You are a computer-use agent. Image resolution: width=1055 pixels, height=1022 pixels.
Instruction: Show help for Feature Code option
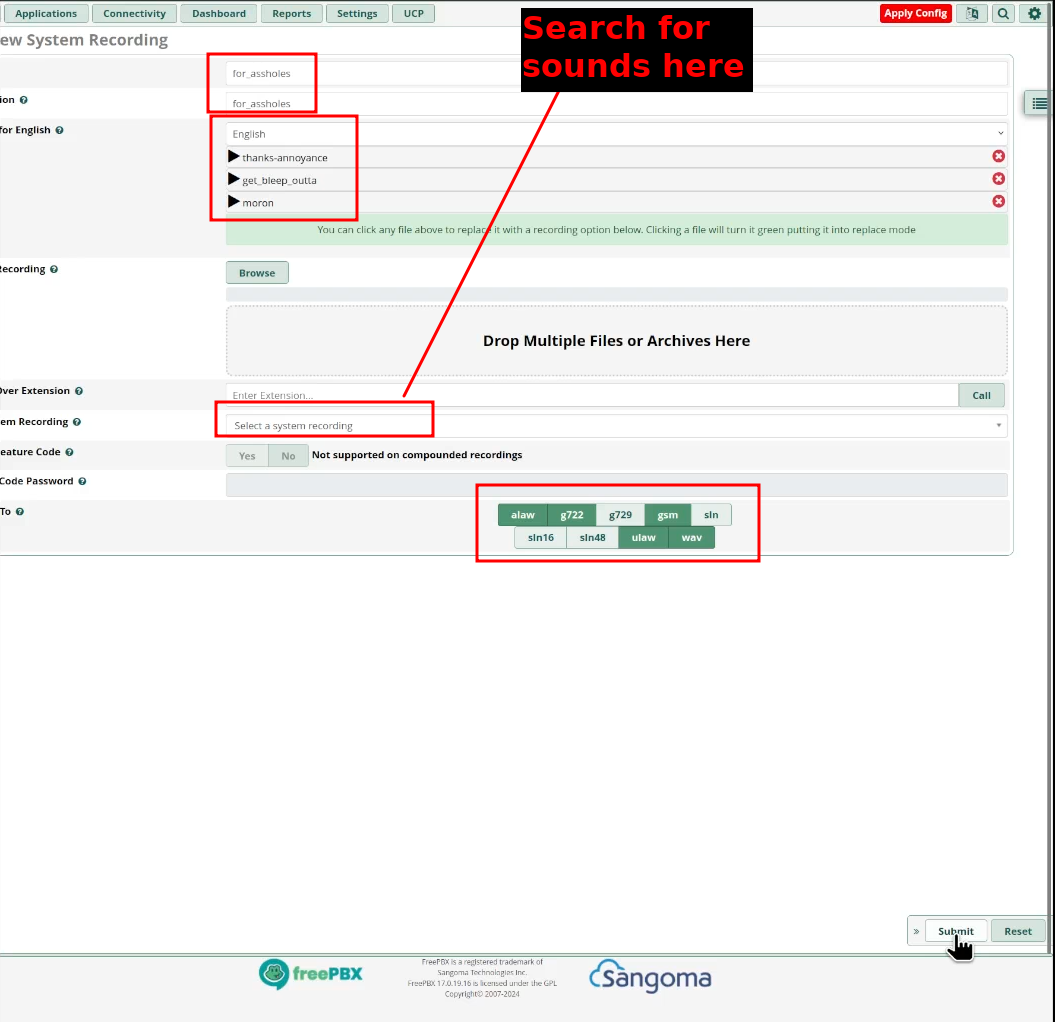tap(69, 452)
